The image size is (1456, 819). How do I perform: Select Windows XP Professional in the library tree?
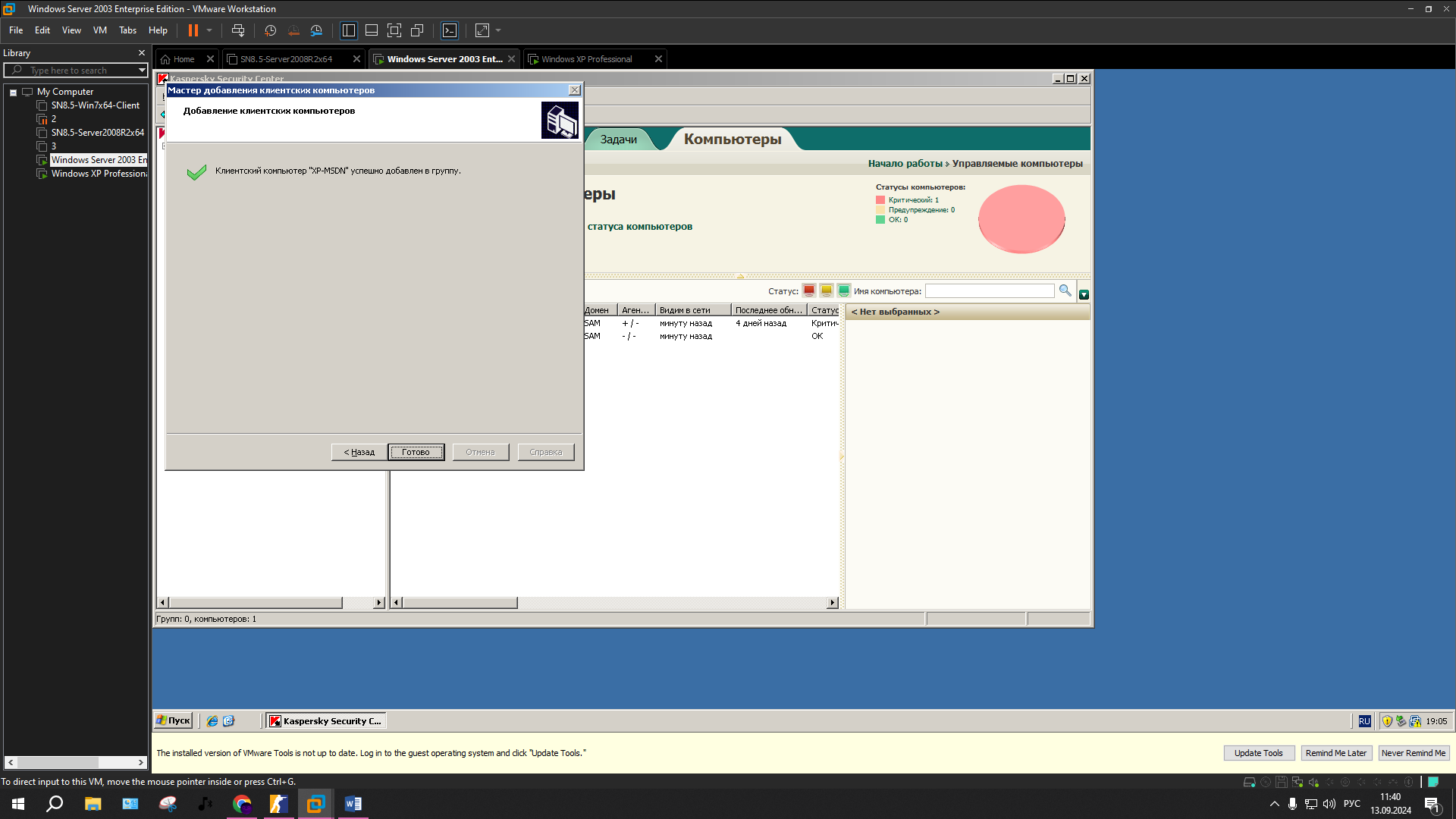(x=99, y=174)
